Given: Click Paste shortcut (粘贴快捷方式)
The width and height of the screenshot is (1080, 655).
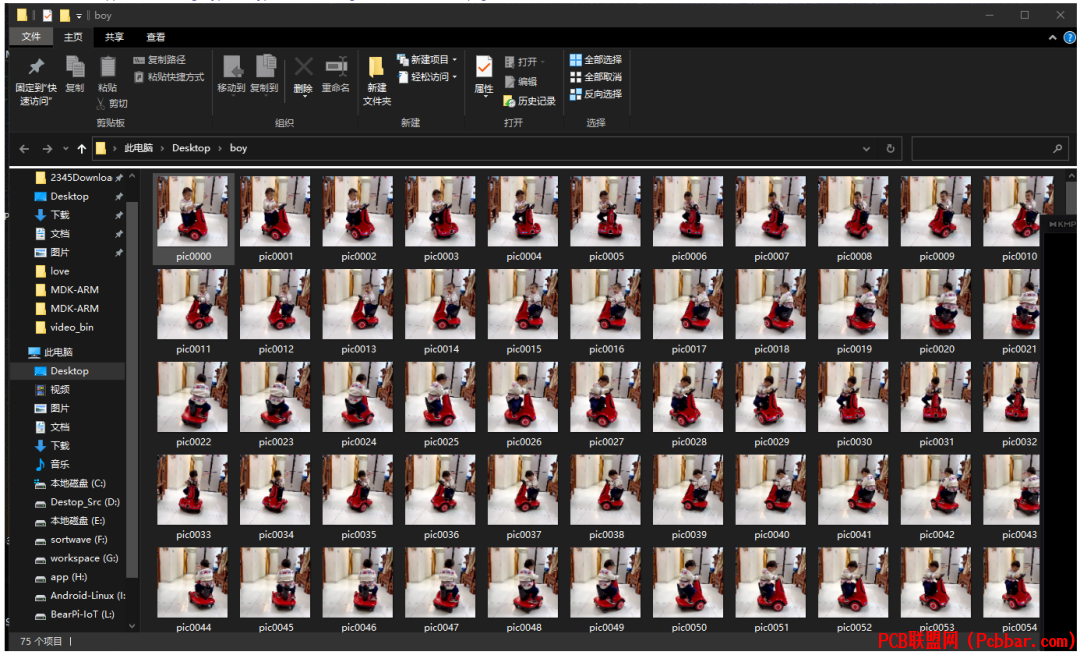Looking at the screenshot, I should 169,77.
